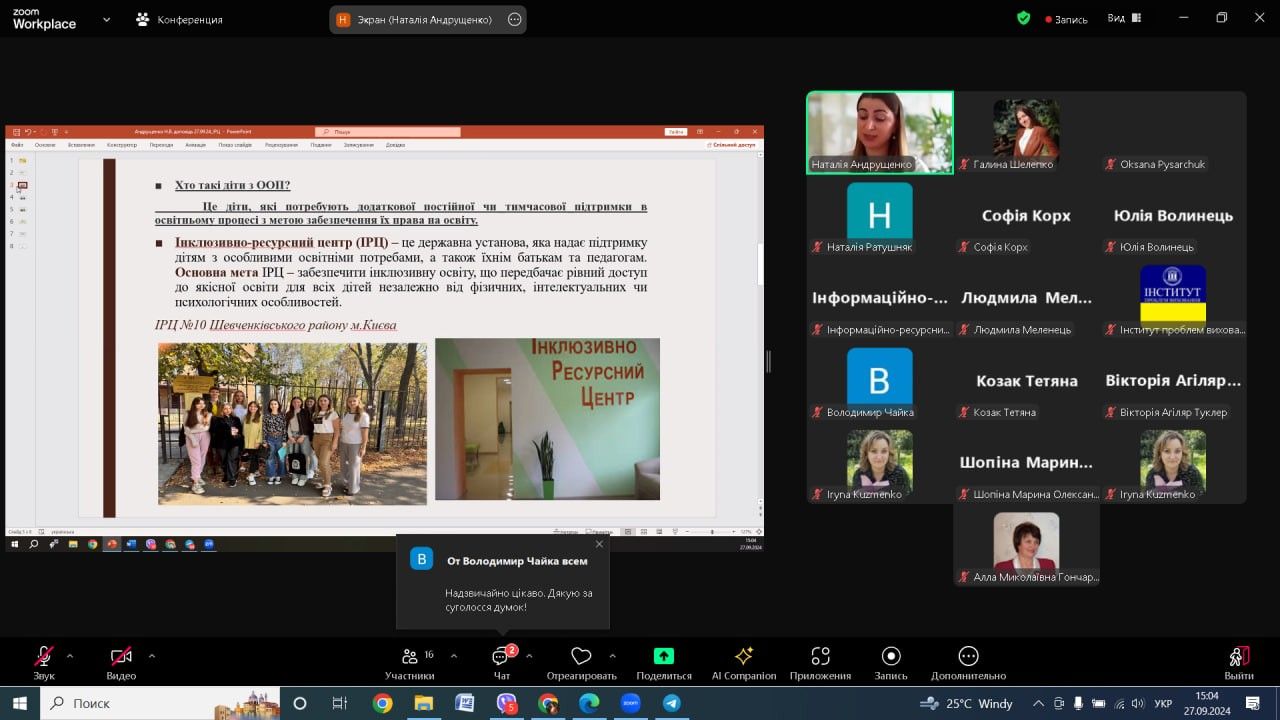Open Приложения apps menu
The width and height of the screenshot is (1280, 720).
tap(820, 663)
